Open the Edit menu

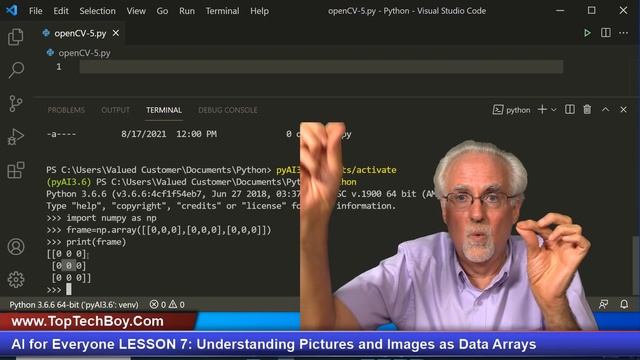click(x=61, y=11)
